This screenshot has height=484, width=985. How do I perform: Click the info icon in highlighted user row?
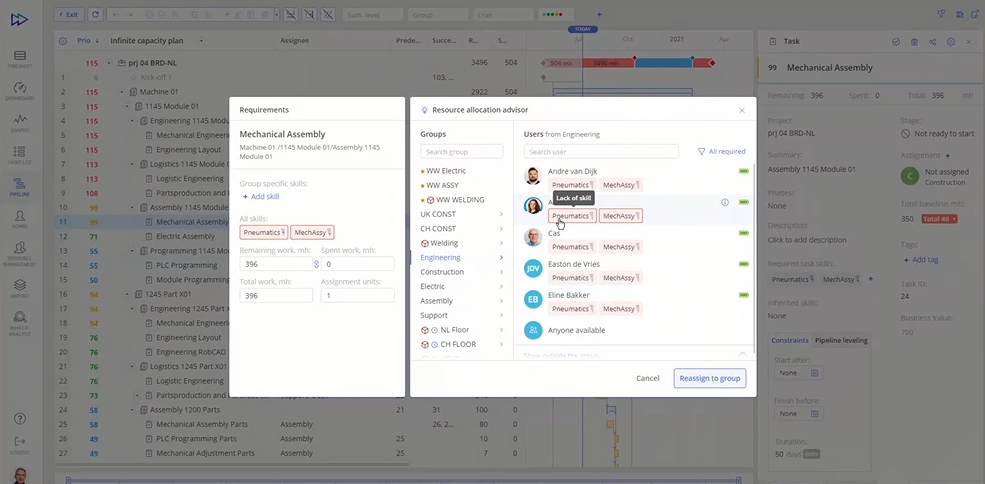(x=725, y=202)
